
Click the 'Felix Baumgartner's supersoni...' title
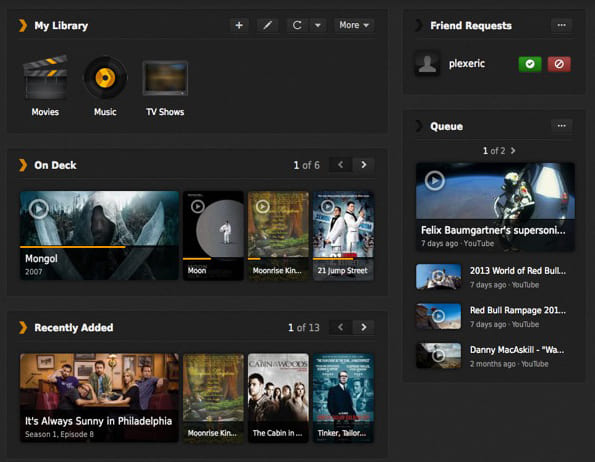tap(493, 230)
